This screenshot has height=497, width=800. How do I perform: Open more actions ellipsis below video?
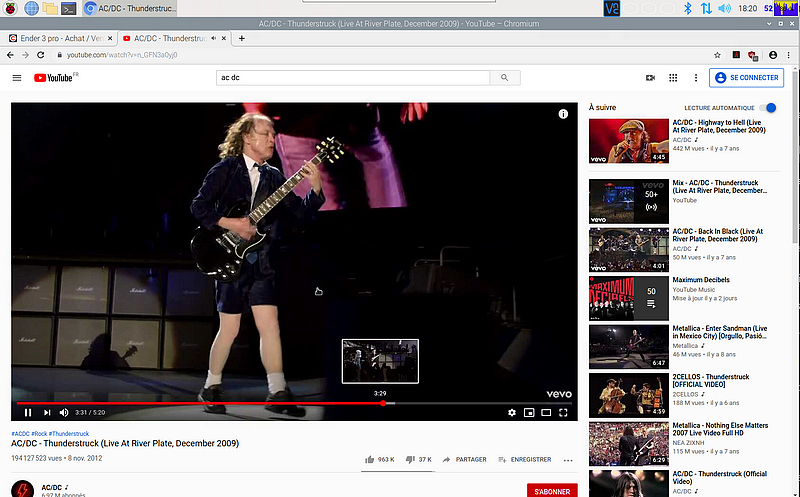[x=568, y=460]
